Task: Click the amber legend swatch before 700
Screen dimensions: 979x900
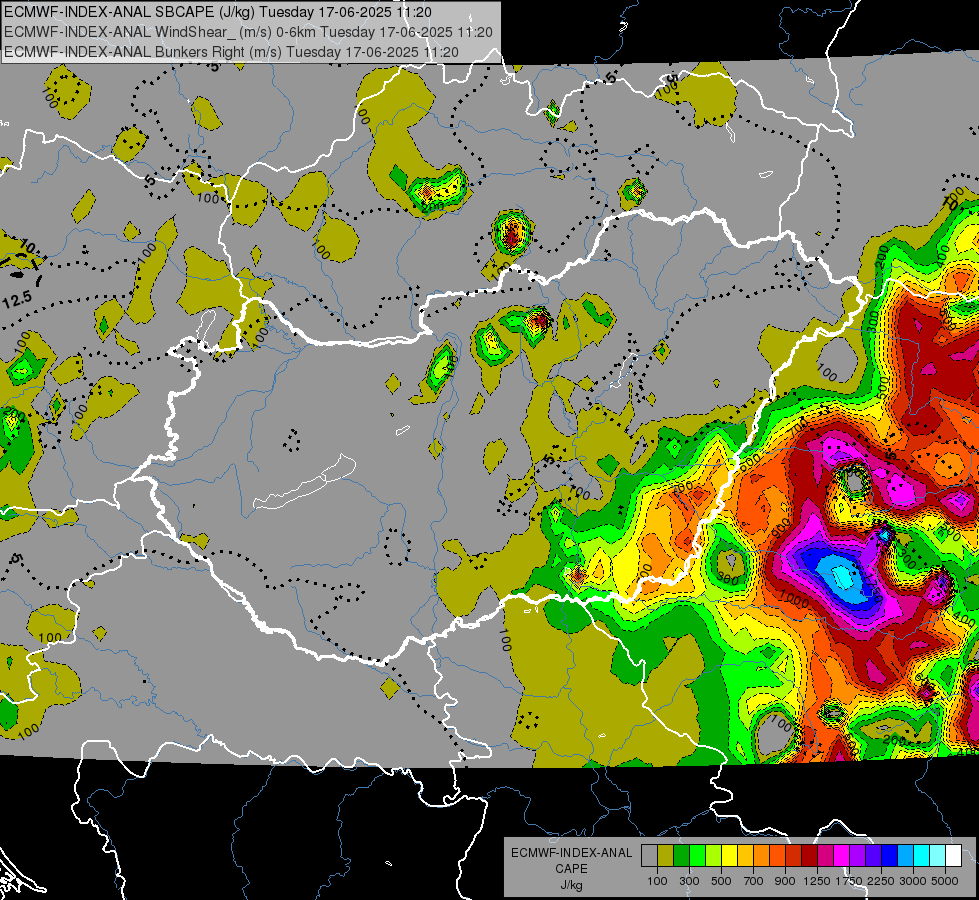Action: pyautogui.click(x=745, y=855)
